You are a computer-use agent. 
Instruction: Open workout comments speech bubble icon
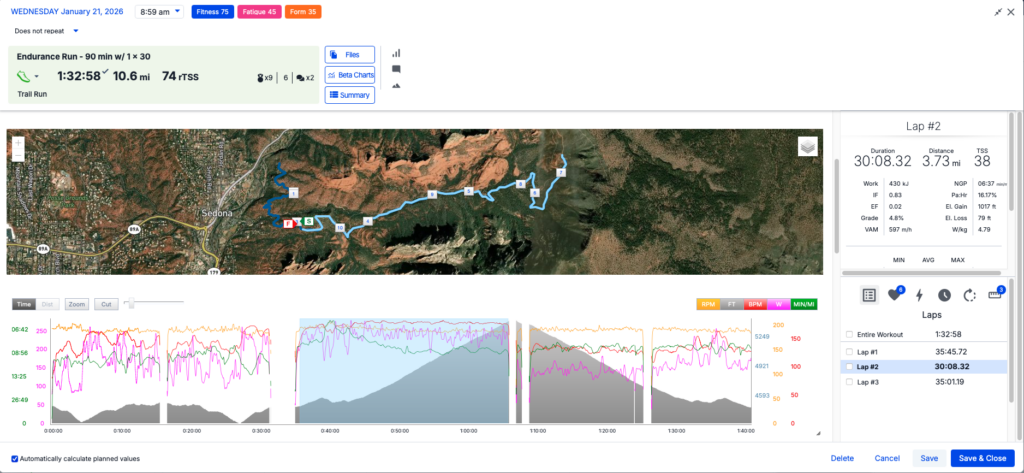pos(396,70)
